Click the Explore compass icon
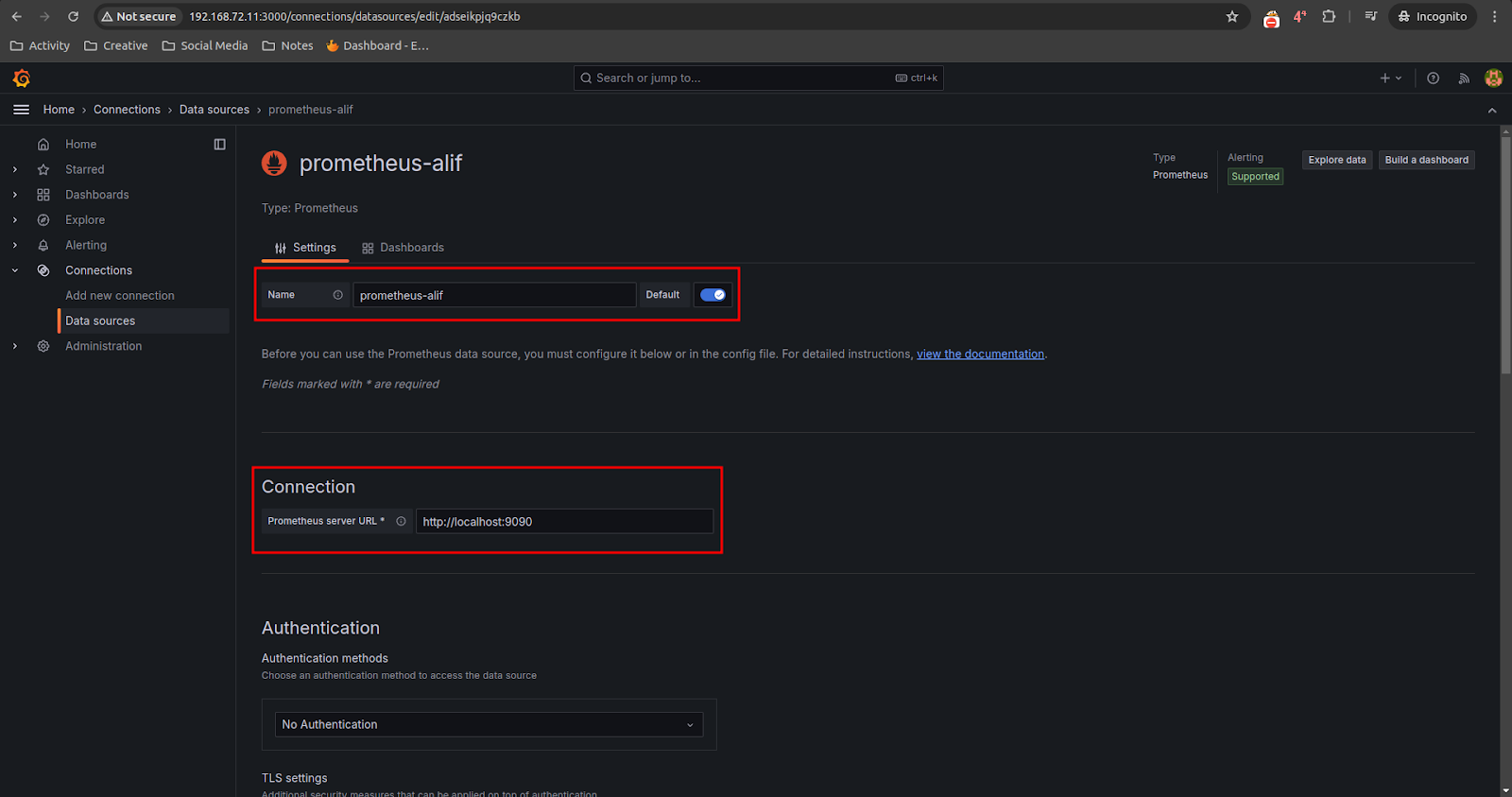The image size is (1512, 797). click(x=43, y=220)
